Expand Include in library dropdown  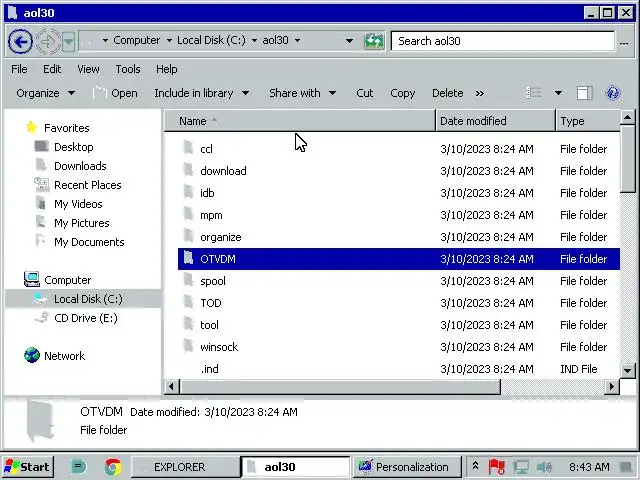202,93
